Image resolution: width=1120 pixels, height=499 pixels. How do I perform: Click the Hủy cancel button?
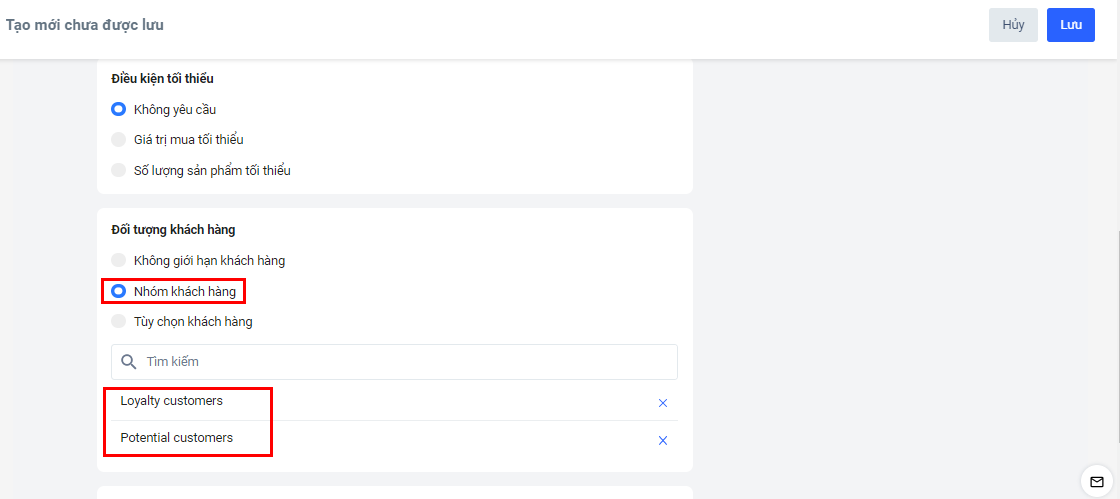1013,25
